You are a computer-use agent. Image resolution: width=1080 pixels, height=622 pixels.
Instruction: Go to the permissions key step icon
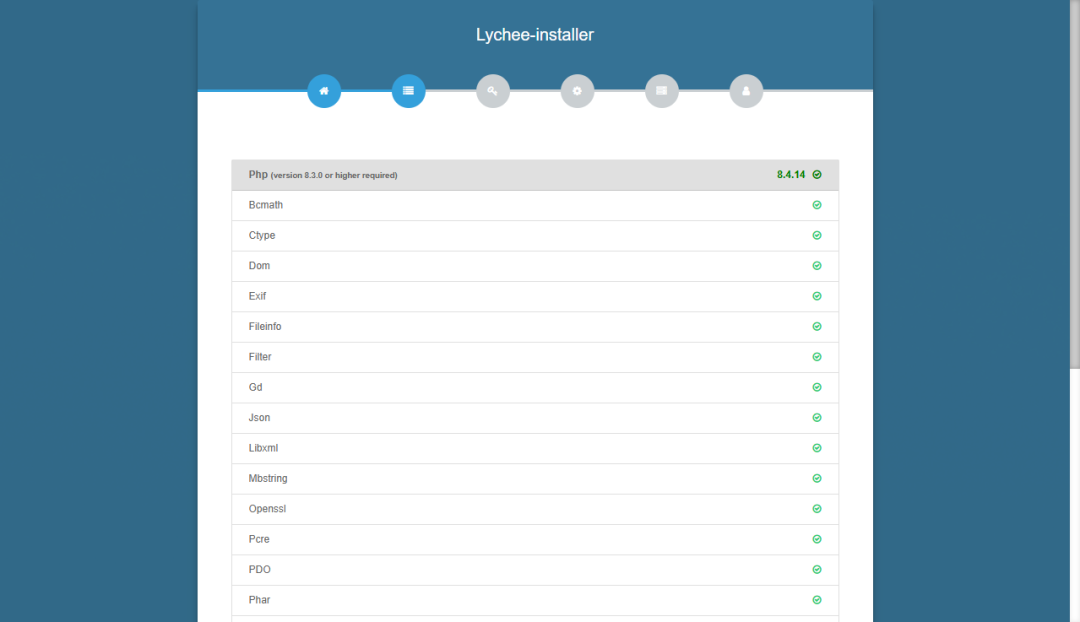pyautogui.click(x=493, y=91)
